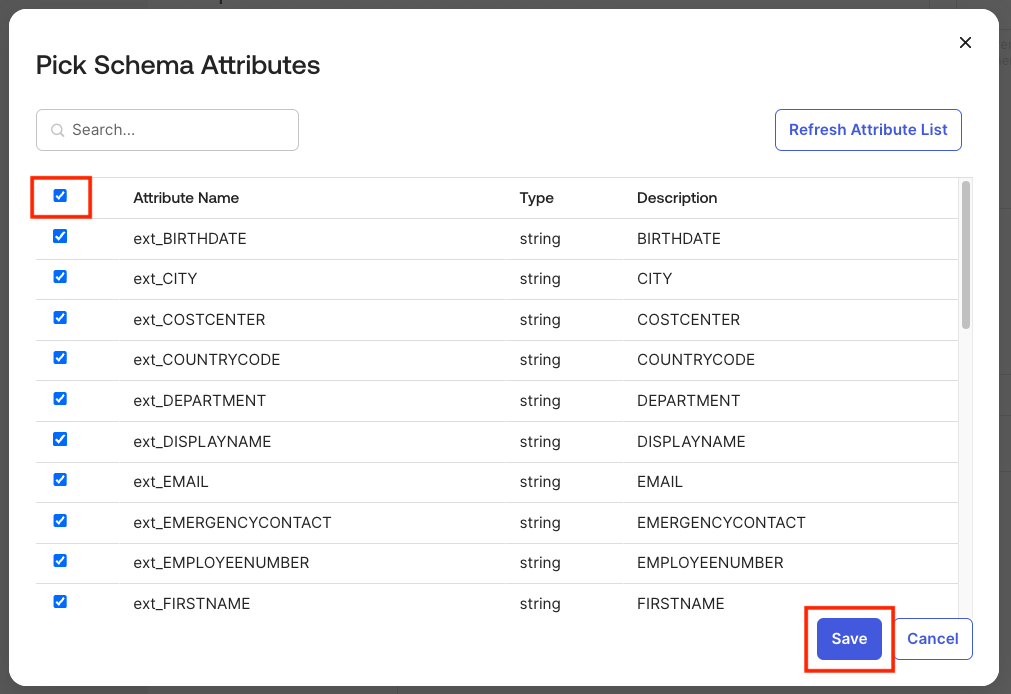Save the selected schema attributes

[x=849, y=638]
